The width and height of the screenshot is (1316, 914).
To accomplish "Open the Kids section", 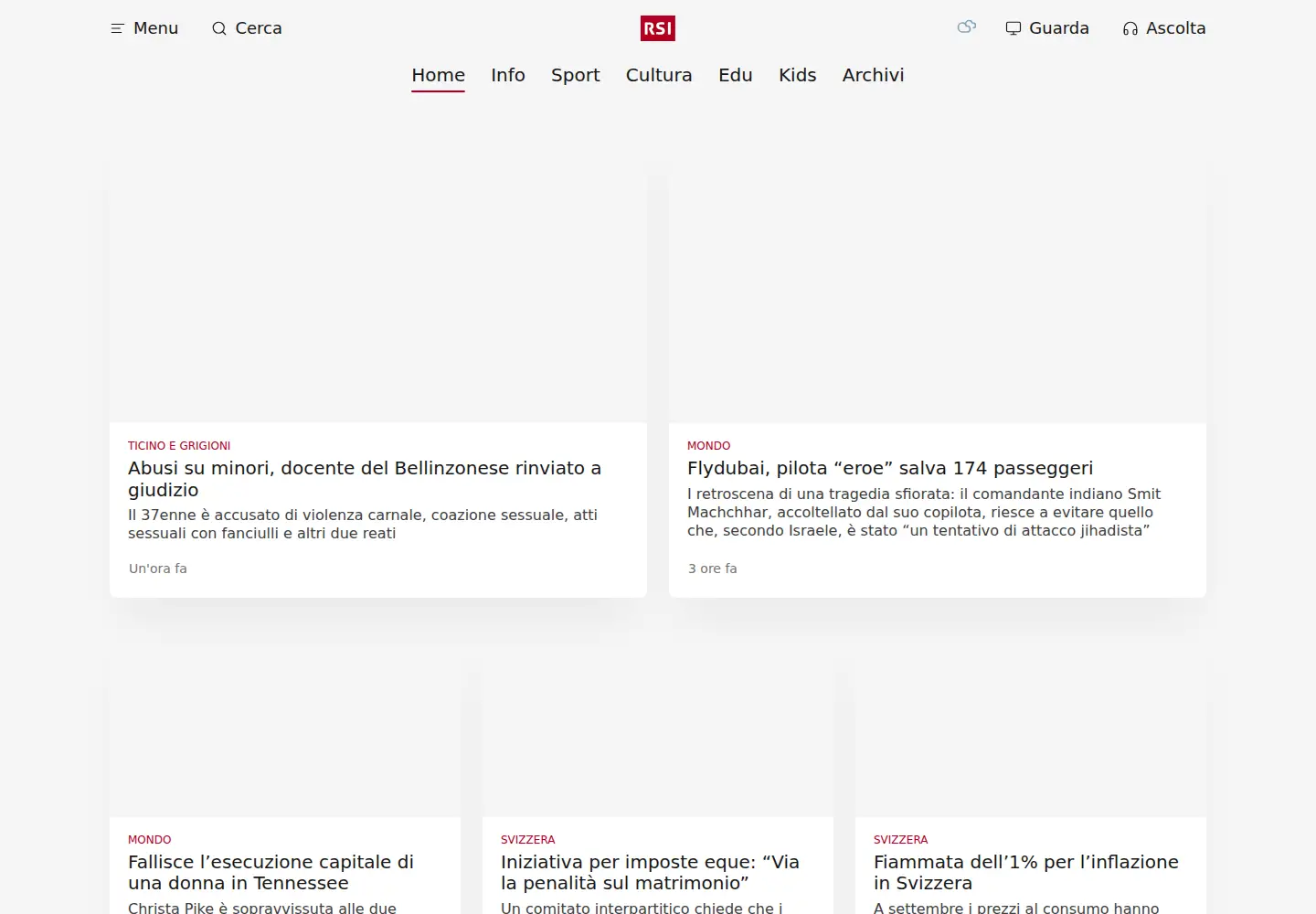I will click(798, 75).
